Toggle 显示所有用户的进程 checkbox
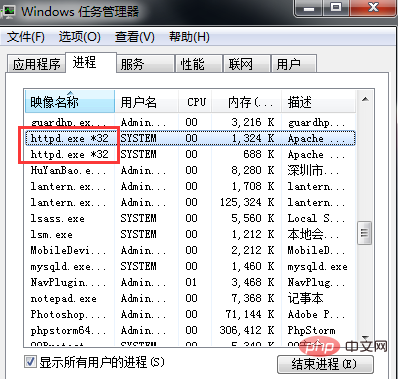The image size is (398, 379). [x=30, y=362]
